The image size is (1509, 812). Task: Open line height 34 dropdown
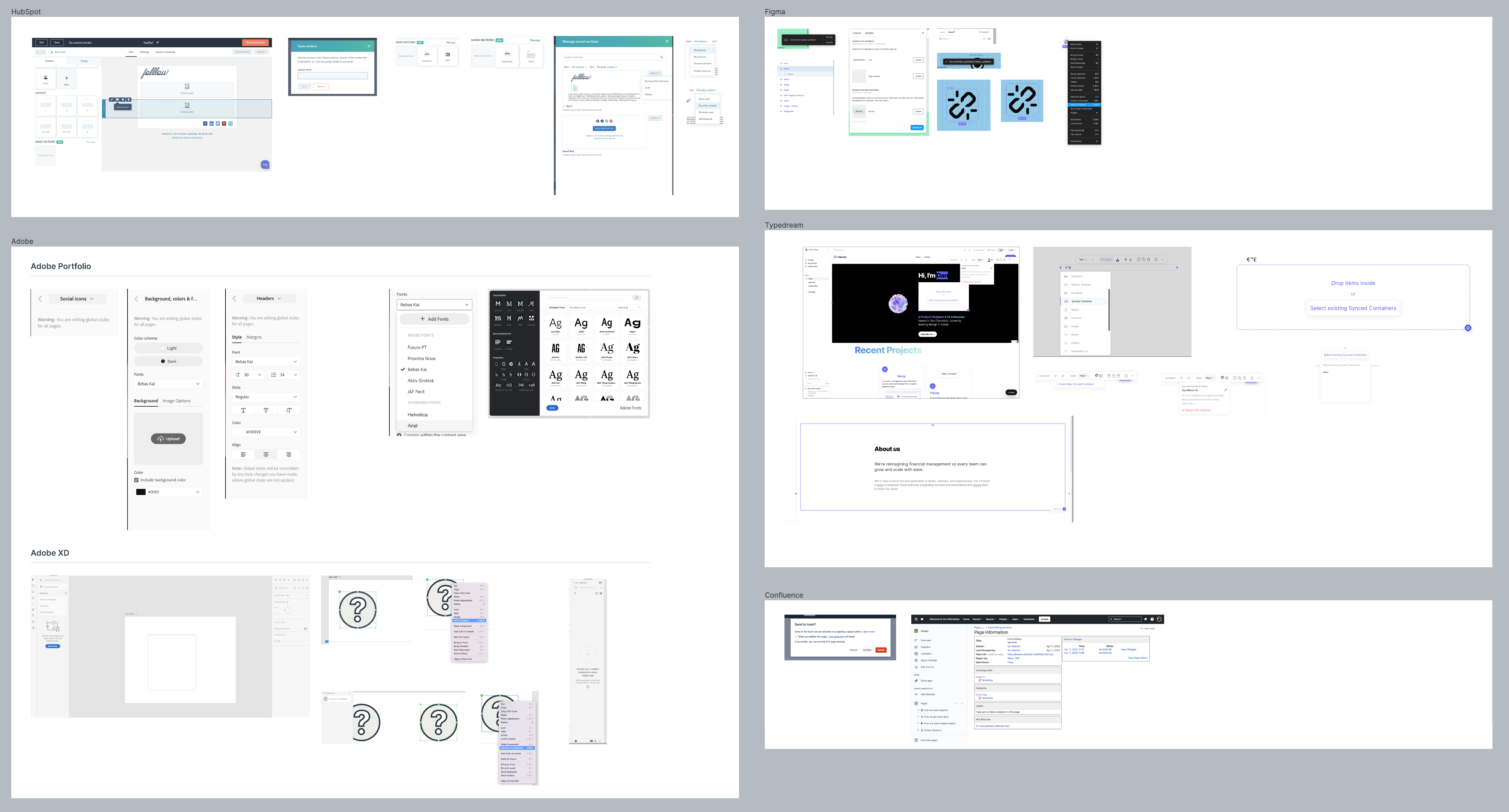tap(284, 375)
